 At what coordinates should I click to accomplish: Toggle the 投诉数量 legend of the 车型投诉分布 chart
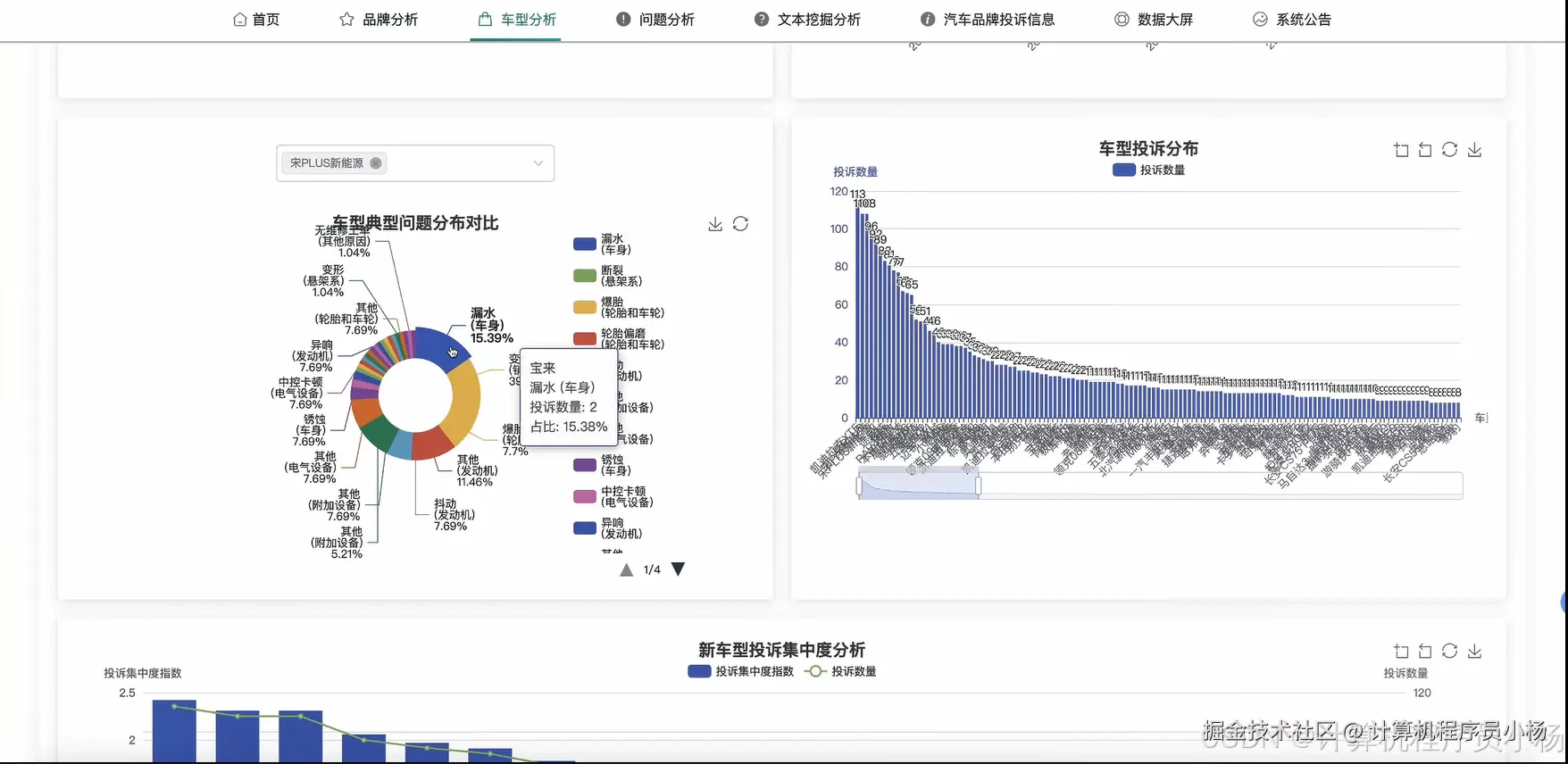(x=1149, y=170)
